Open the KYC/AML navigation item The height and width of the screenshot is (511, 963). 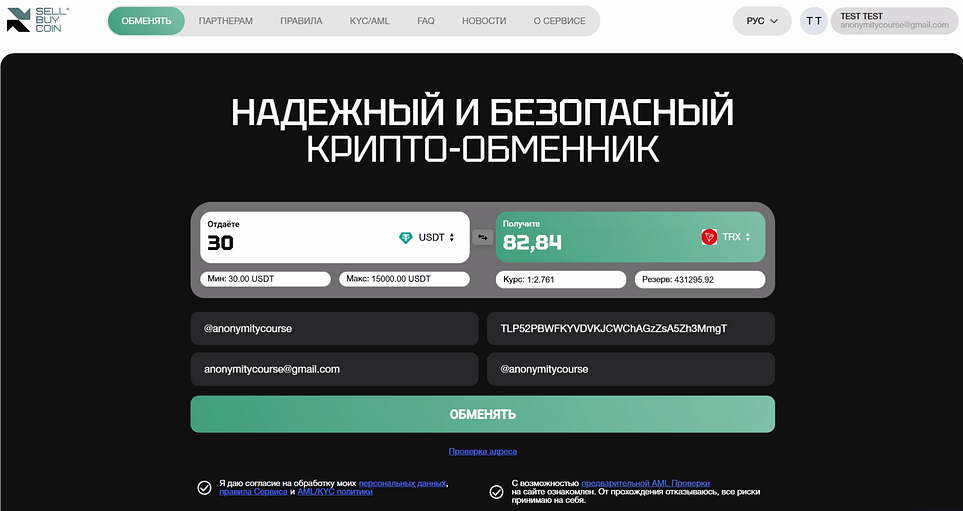click(x=370, y=21)
